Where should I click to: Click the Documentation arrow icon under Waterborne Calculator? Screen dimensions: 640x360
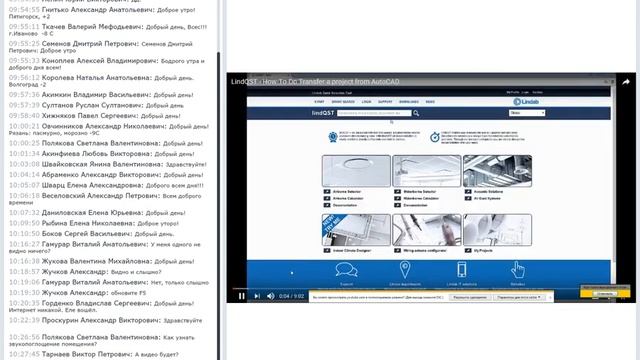pos(398,205)
